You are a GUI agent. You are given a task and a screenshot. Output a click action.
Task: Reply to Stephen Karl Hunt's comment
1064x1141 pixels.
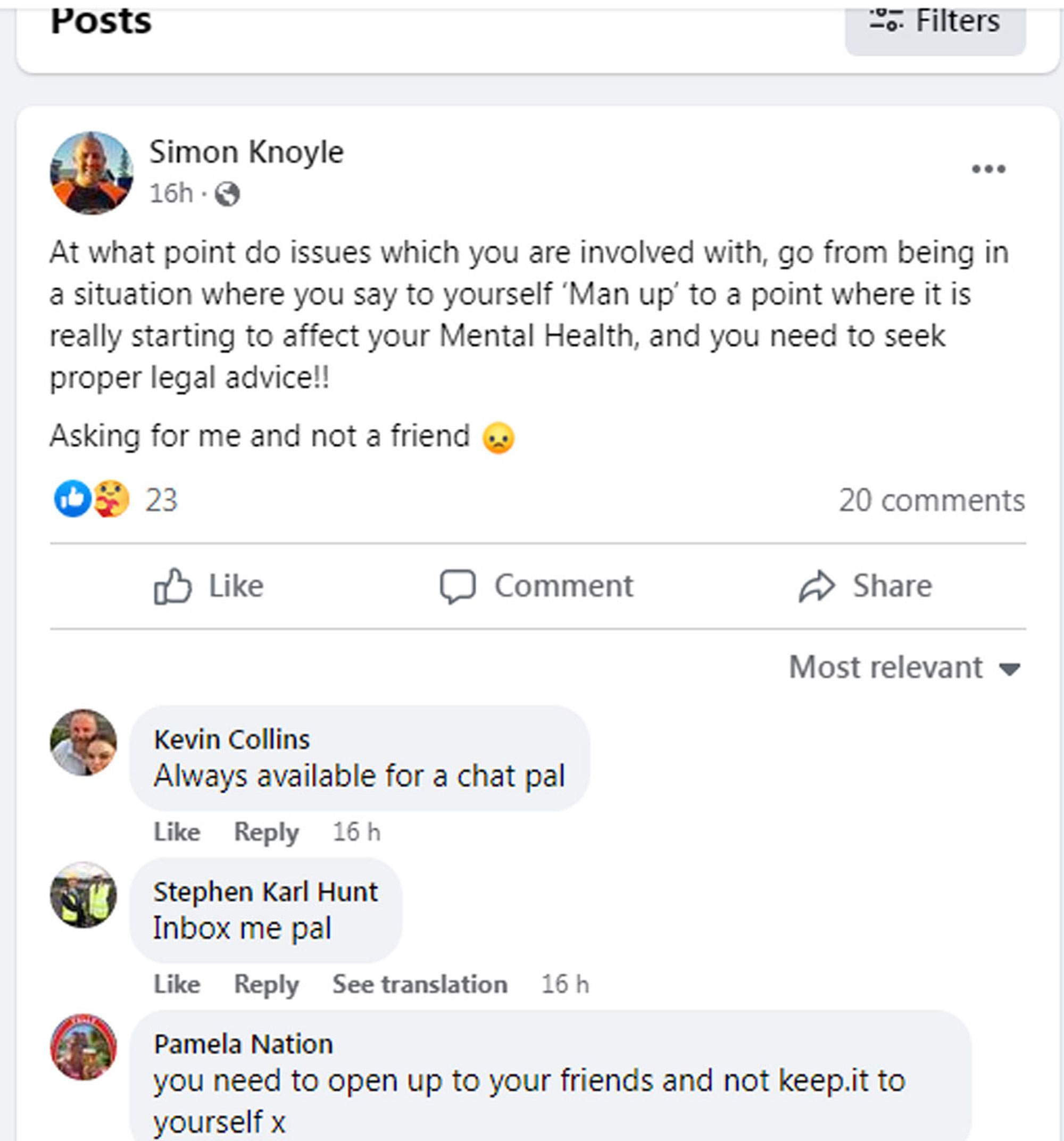[267, 984]
